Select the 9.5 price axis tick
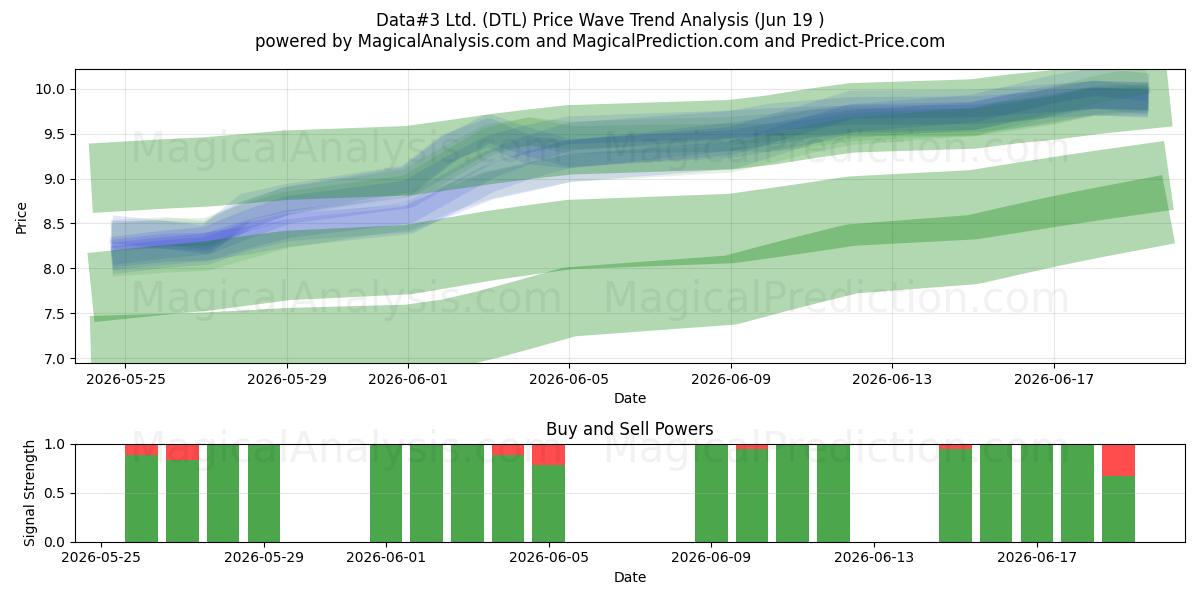 (x=52, y=134)
